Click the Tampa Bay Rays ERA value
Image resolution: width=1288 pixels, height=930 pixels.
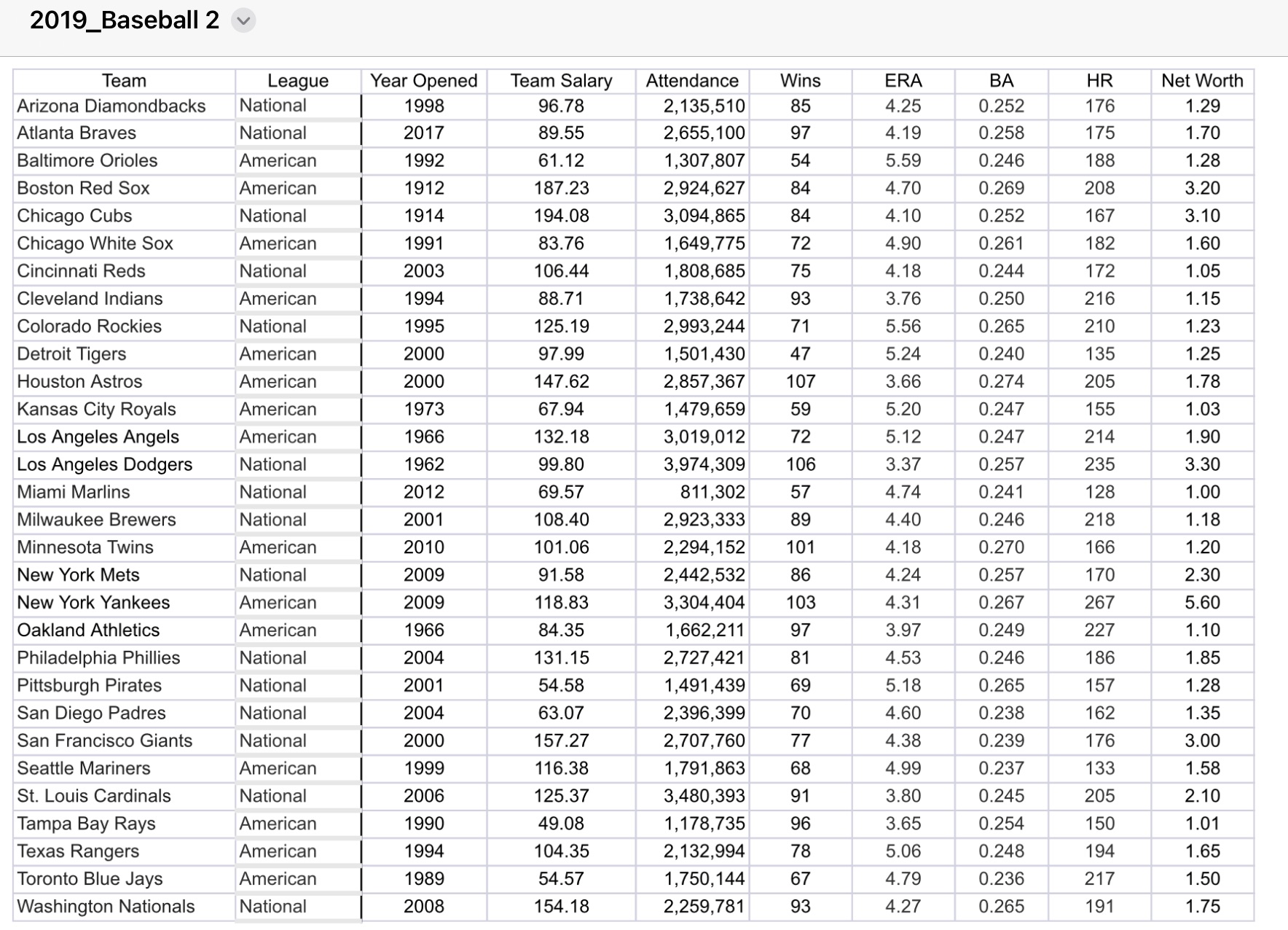pyautogui.click(x=903, y=824)
